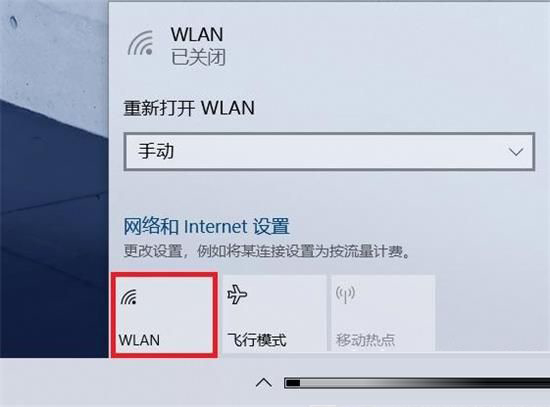Click the 手动 text in the schedule selector
550x407 pixels.
point(156,151)
